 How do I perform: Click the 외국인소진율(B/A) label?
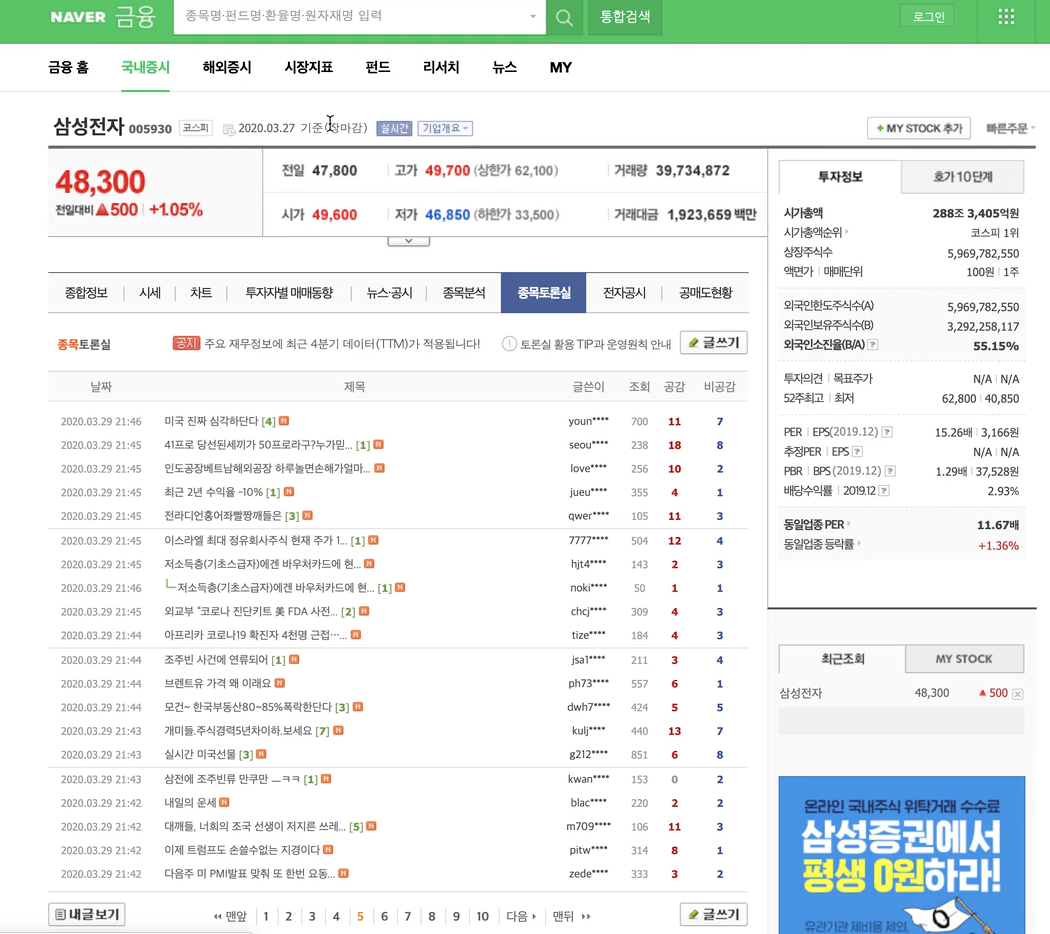[824, 345]
